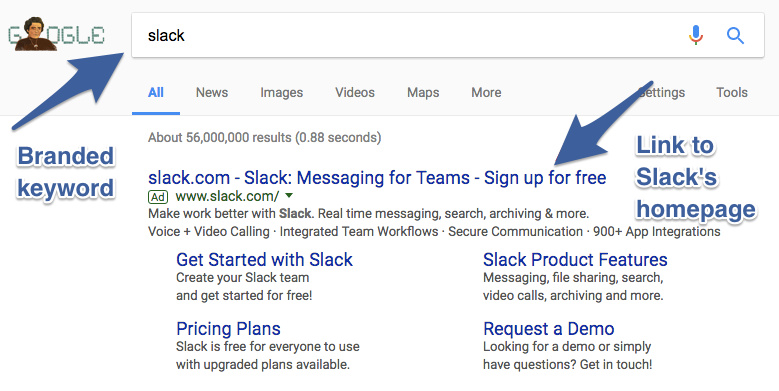
Task: Switch to the Images tab
Action: click(x=281, y=92)
